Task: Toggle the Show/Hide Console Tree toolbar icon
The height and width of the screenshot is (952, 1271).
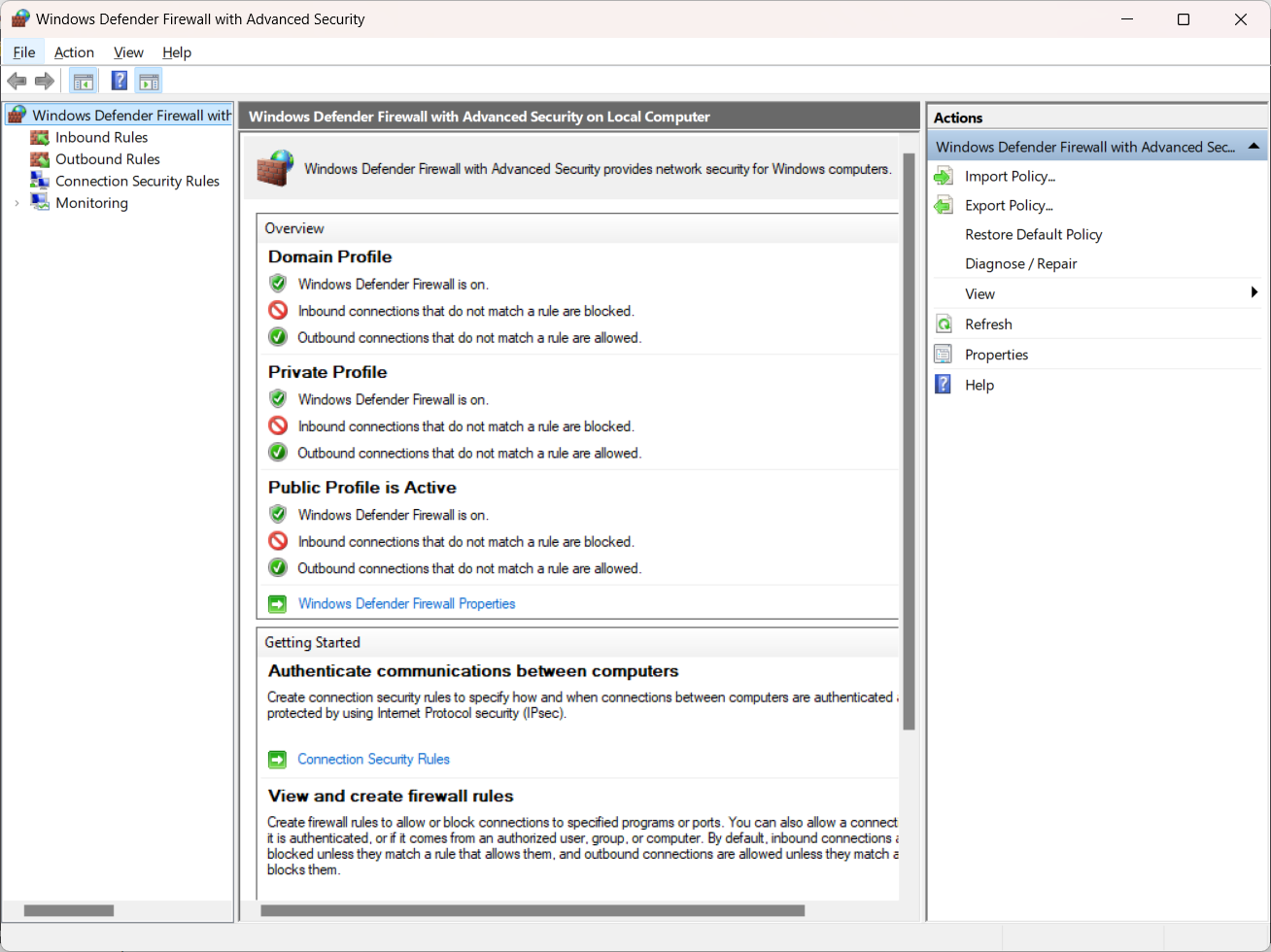Action: 83,81
